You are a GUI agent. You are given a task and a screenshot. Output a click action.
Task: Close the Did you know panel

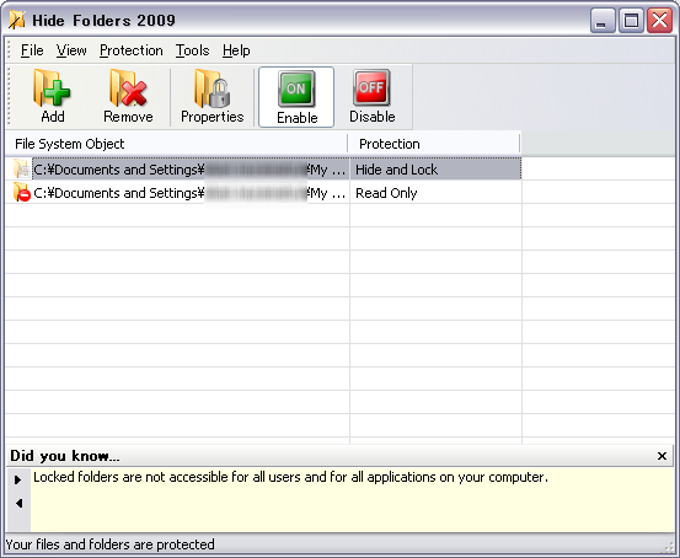662,456
